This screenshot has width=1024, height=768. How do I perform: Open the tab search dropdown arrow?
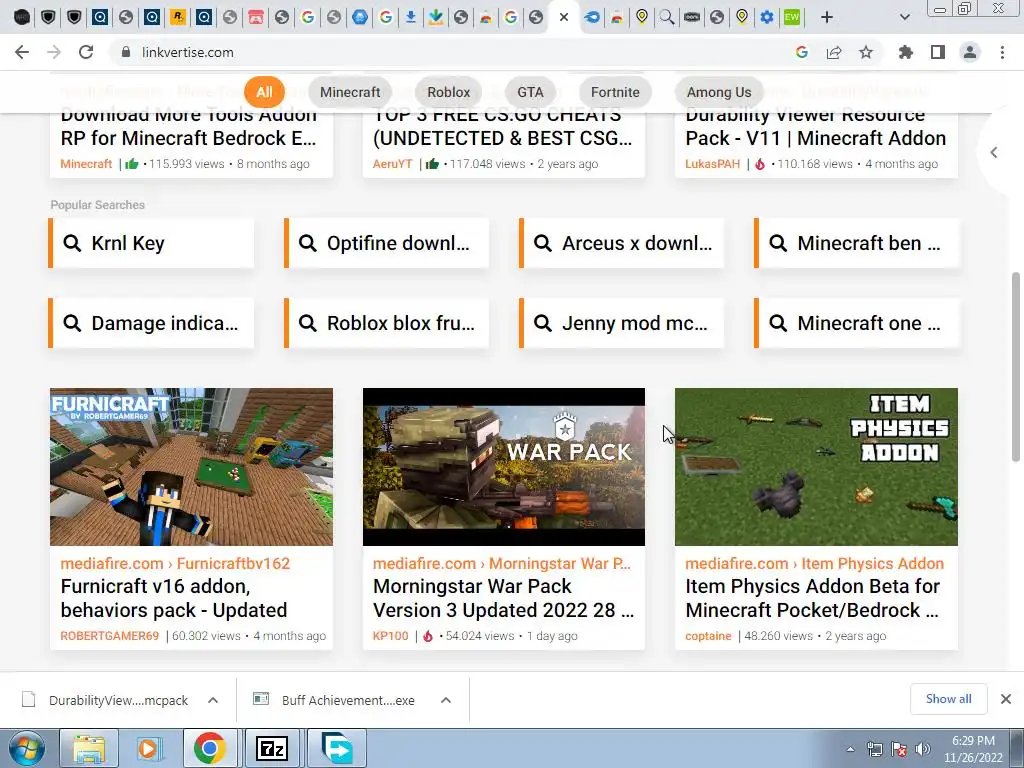point(904,18)
